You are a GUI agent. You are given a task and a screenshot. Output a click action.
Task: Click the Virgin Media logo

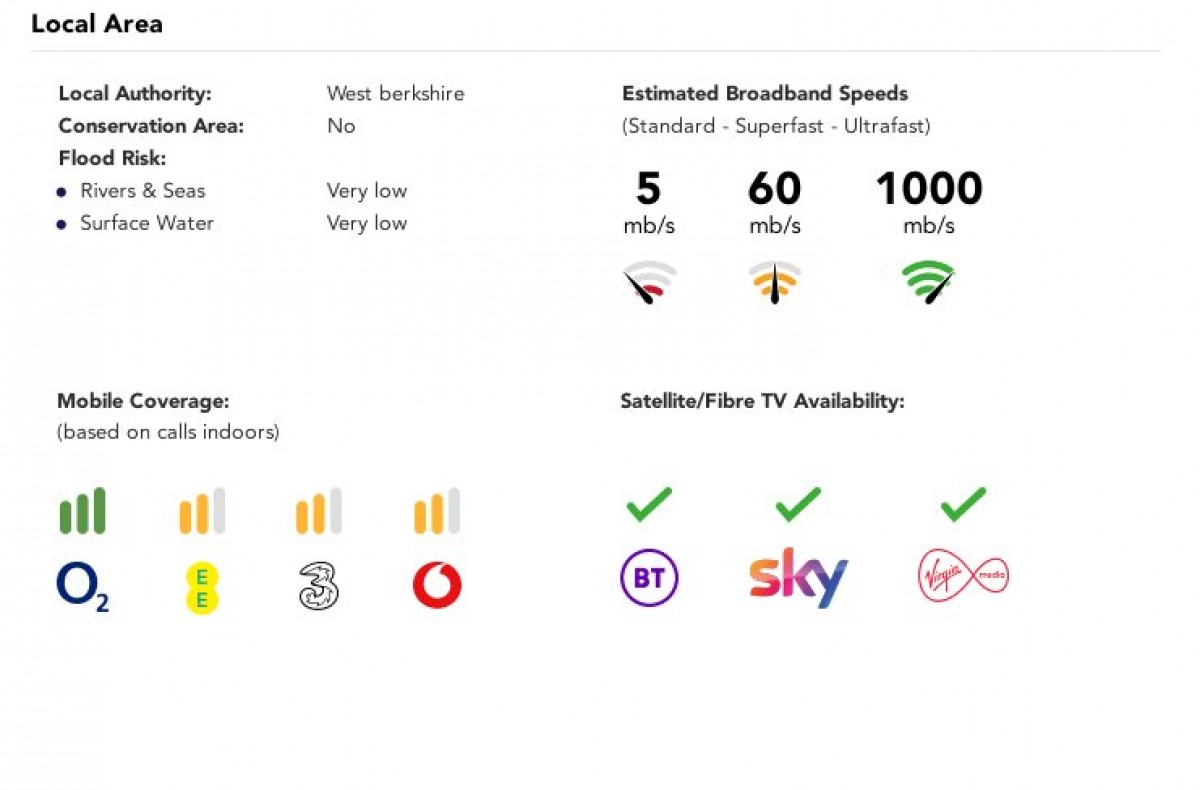coord(963,576)
